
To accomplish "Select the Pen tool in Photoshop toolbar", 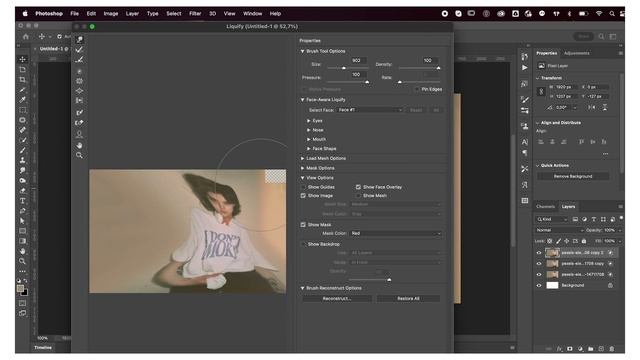I will 23,211.
